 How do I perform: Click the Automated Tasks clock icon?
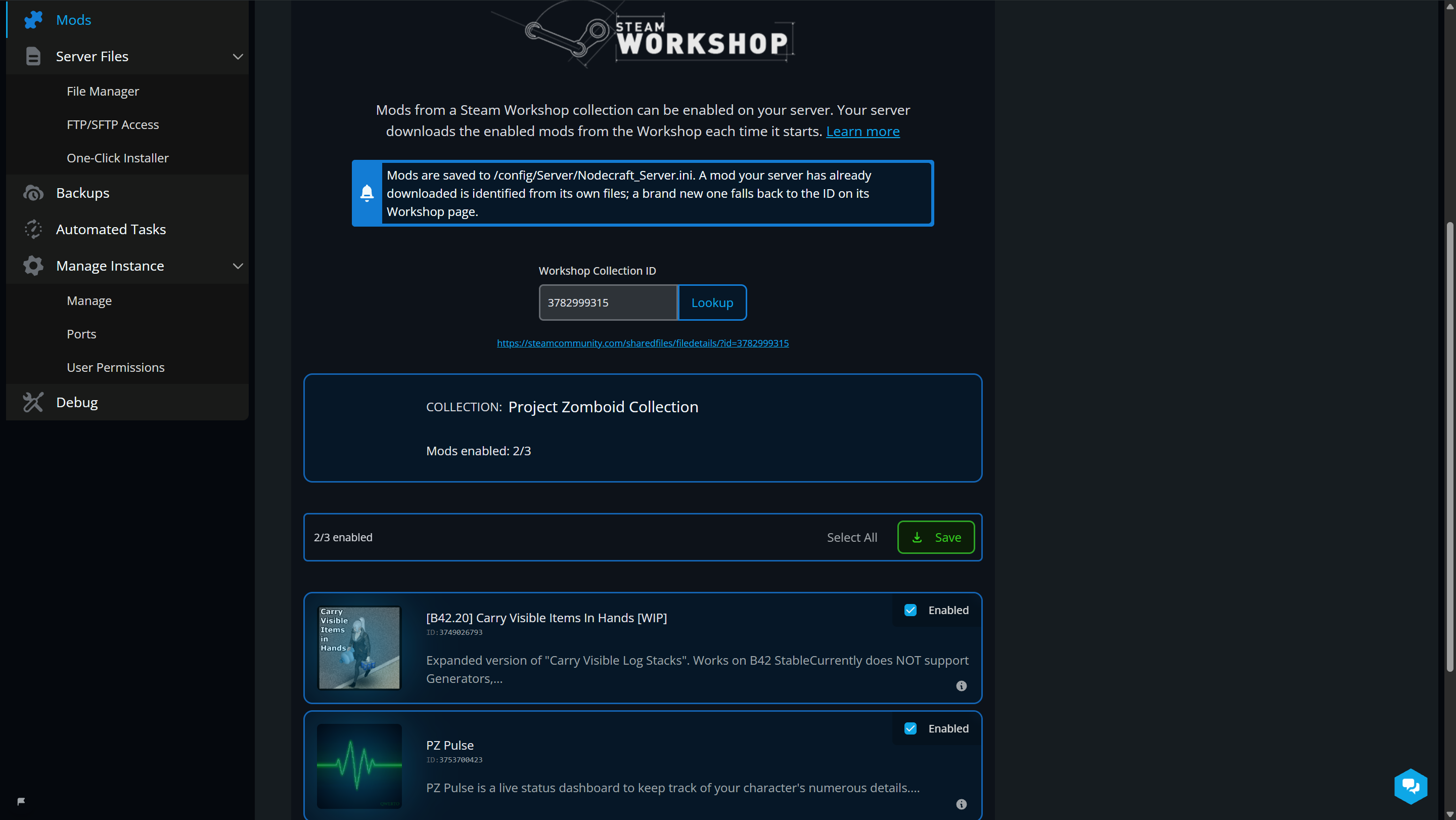33,229
